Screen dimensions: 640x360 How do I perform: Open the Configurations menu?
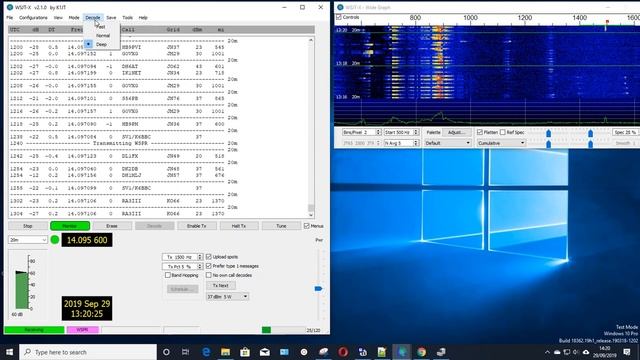coord(33,18)
